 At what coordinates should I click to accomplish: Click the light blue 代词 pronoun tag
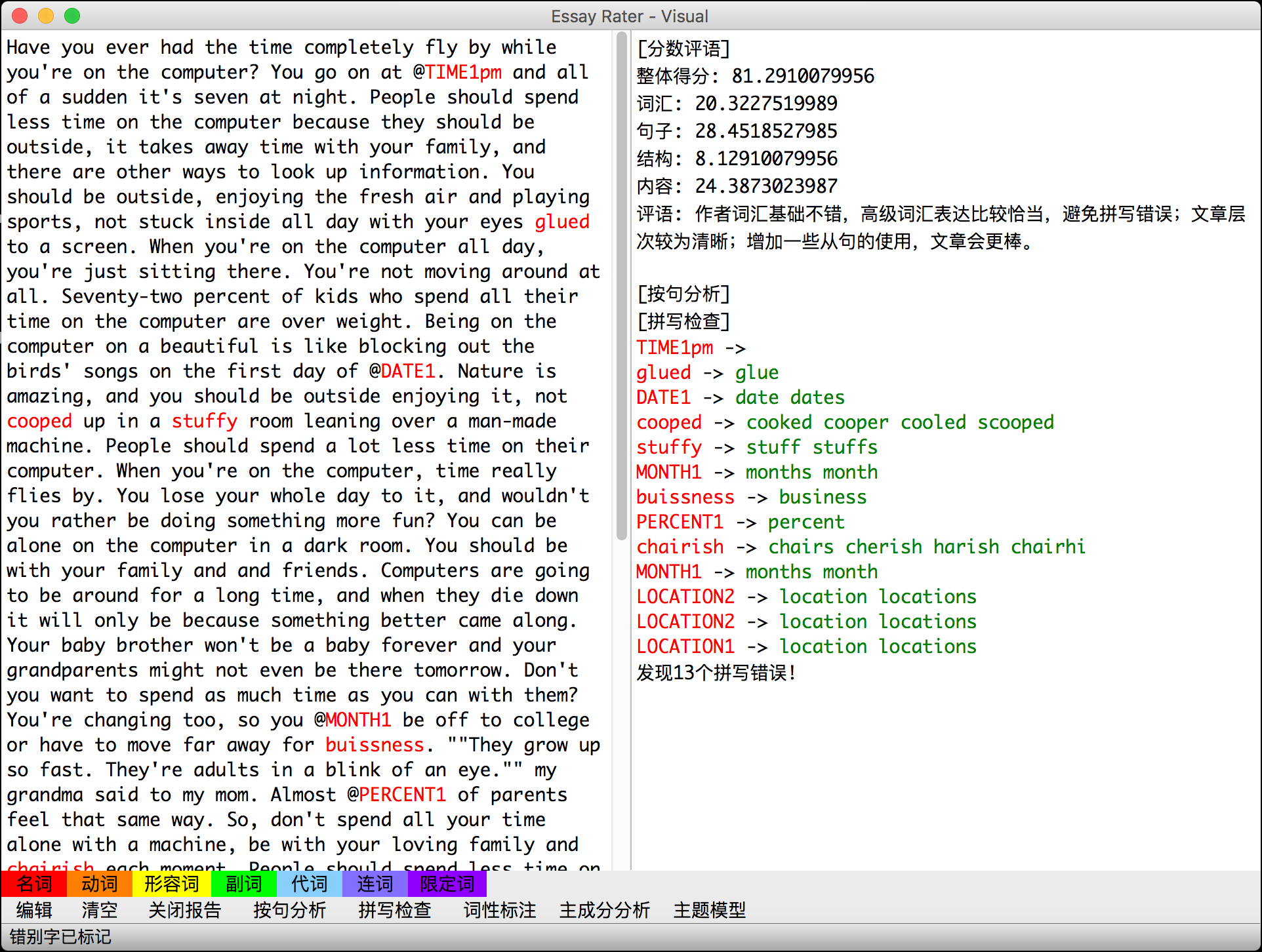[x=309, y=884]
